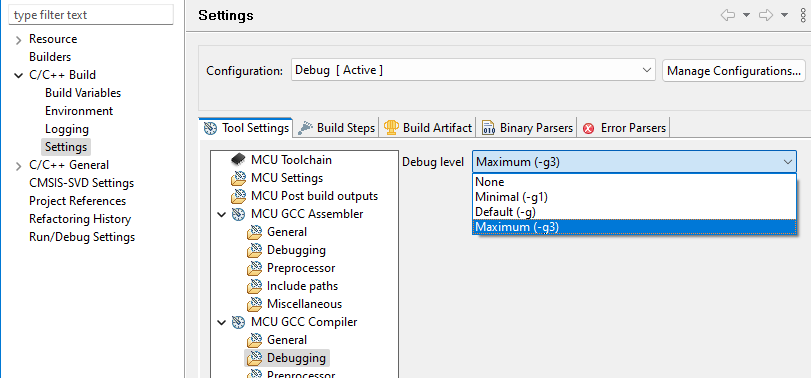This screenshot has width=811, height=378.
Task: Click the MCU Settings folder icon
Action: point(238,178)
